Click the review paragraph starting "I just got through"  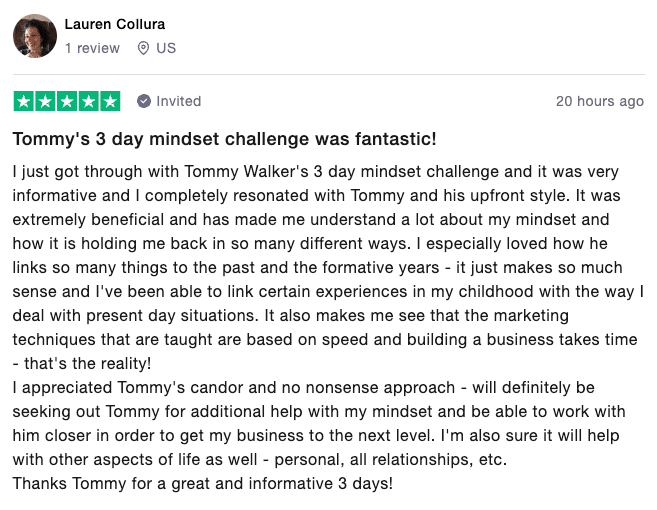pos(328,267)
